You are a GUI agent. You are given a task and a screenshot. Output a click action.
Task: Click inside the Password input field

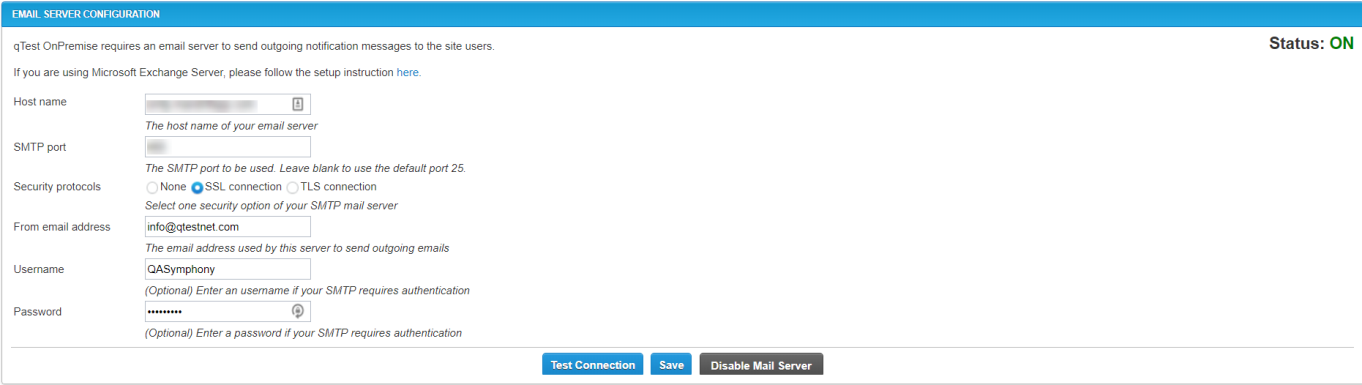[228, 311]
